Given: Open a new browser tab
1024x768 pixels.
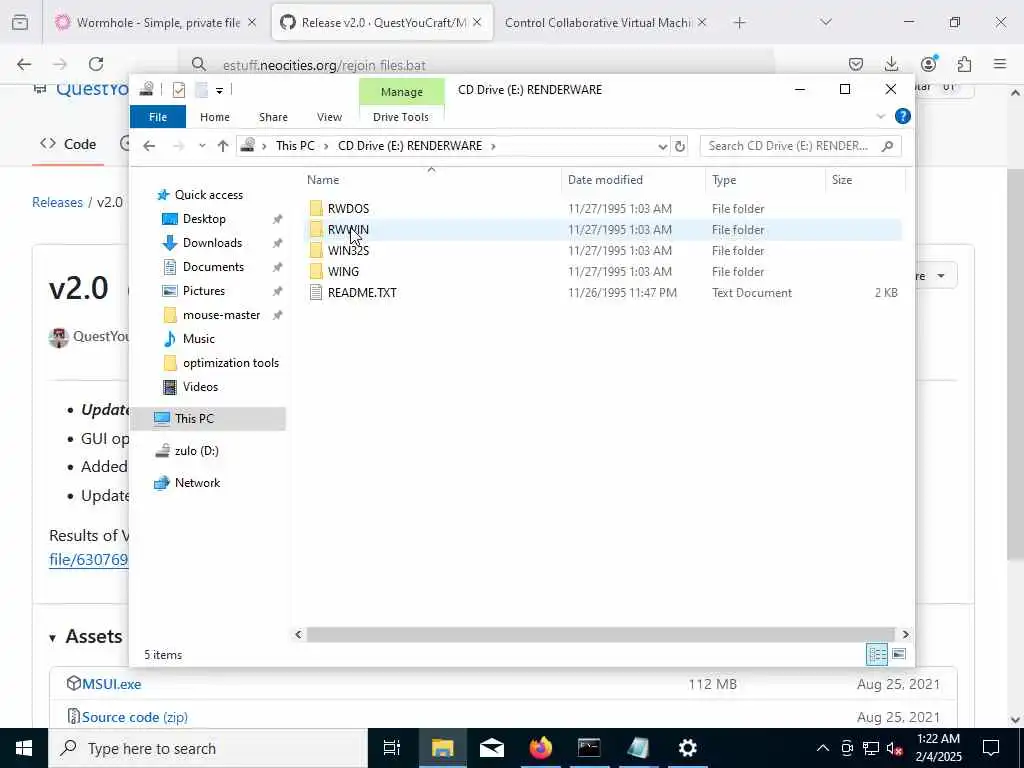Looking at the screenshot, I should pyautogui.click(x=739, y=23).
